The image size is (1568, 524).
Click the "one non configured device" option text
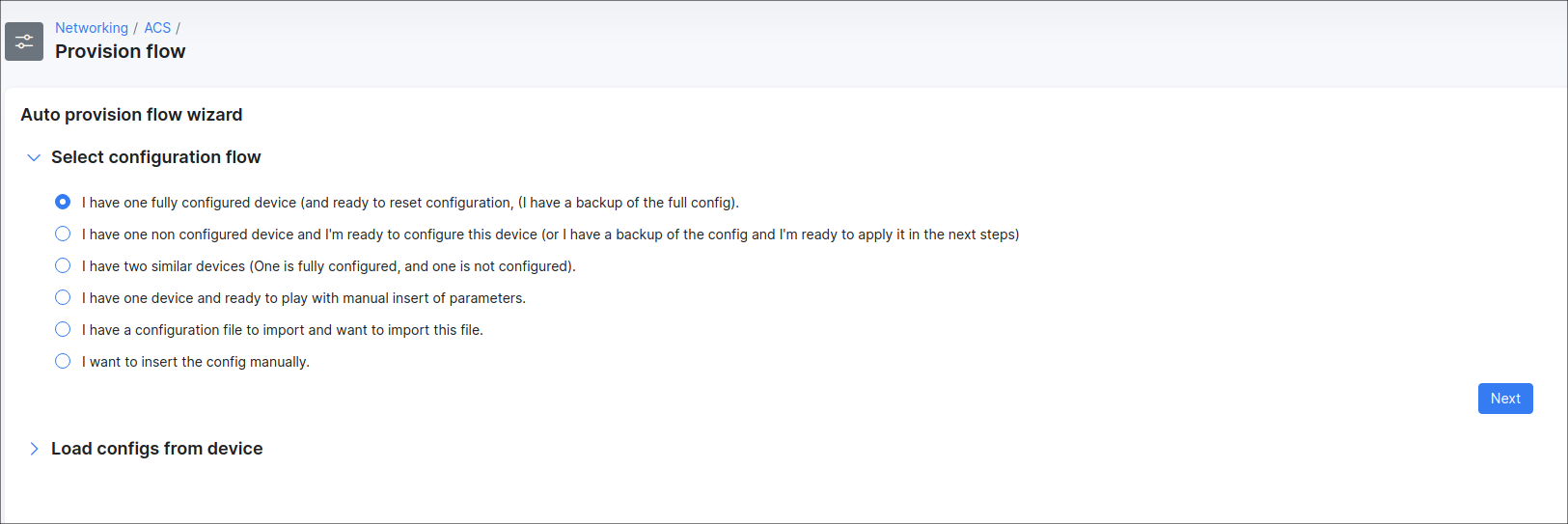(x=550, y=234)
